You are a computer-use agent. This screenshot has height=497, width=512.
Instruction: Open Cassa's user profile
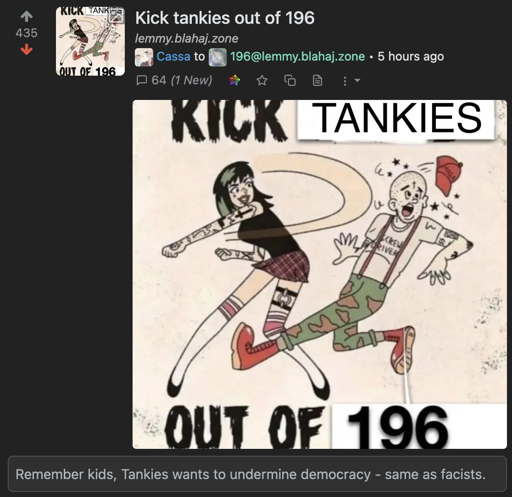pyautogui.click(x=173, y=57)
